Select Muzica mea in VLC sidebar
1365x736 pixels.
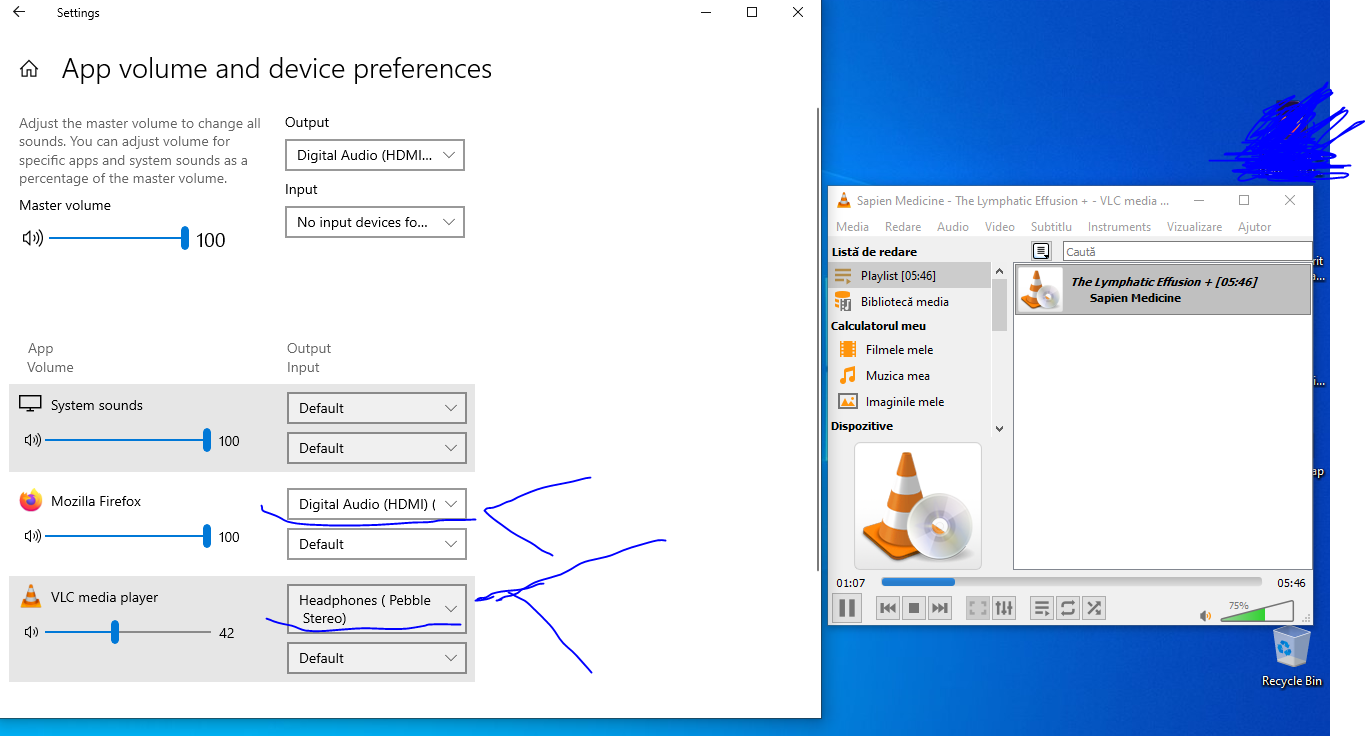[897, 376]
